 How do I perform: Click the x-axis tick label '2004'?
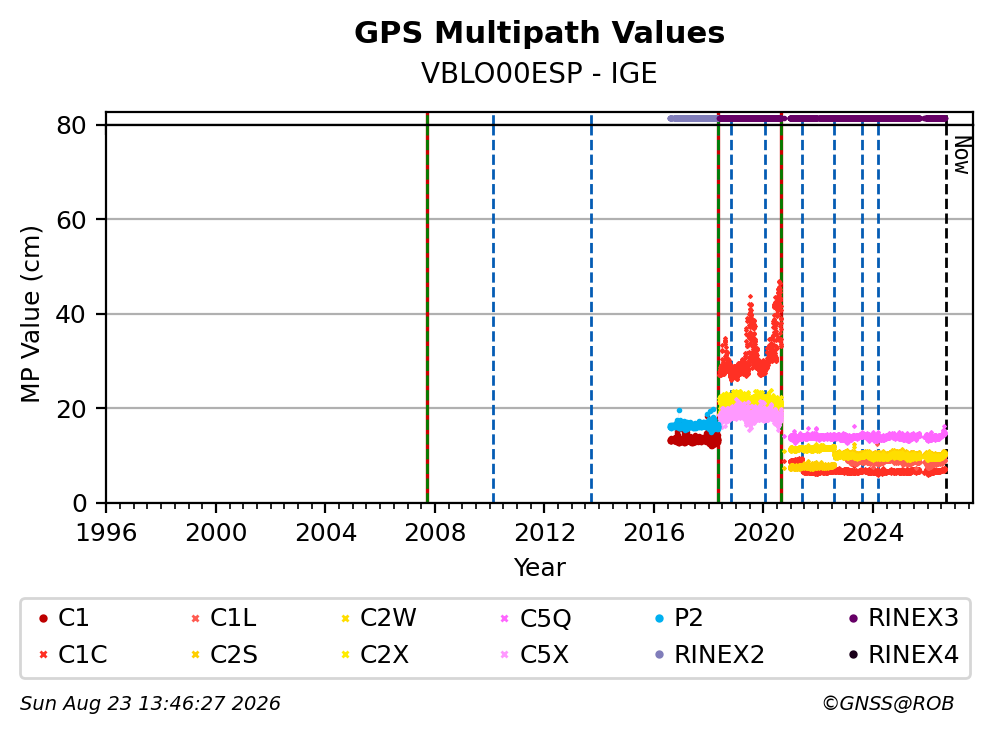pyautogui.click(x=325, y=533)
